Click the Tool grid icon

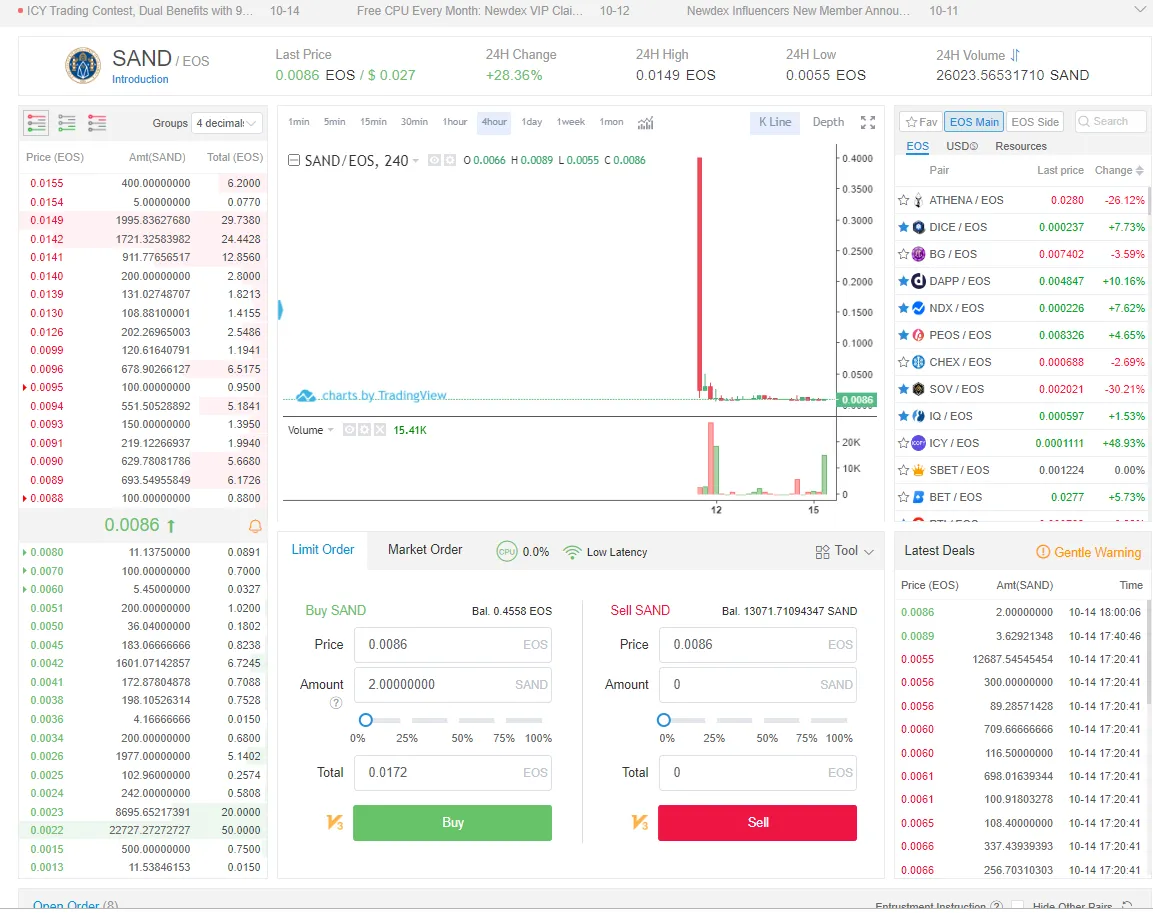click(x=822, y=552)
